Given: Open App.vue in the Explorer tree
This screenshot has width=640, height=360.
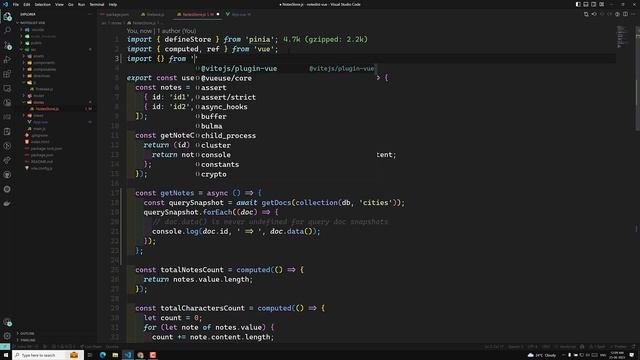Looking at the screenshot, I should [x=40, y=122].
